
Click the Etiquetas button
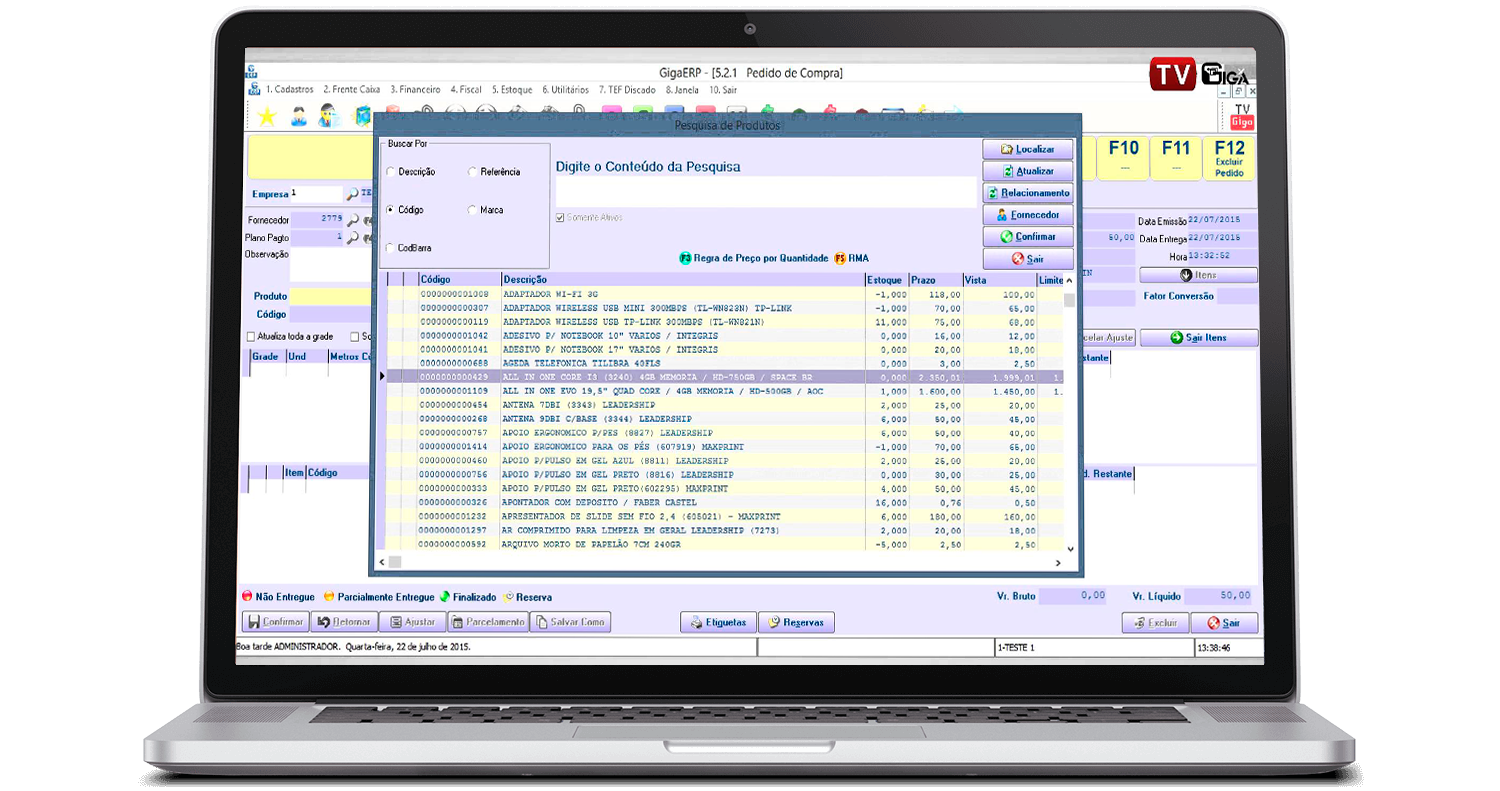click(718, 622)
